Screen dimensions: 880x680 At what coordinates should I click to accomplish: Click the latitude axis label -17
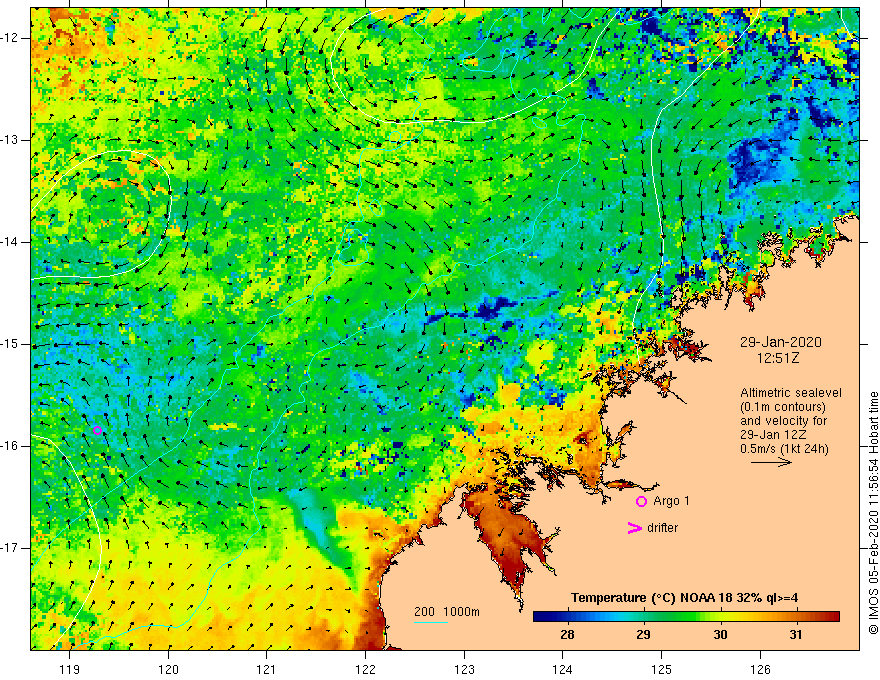tap(11, 548)
